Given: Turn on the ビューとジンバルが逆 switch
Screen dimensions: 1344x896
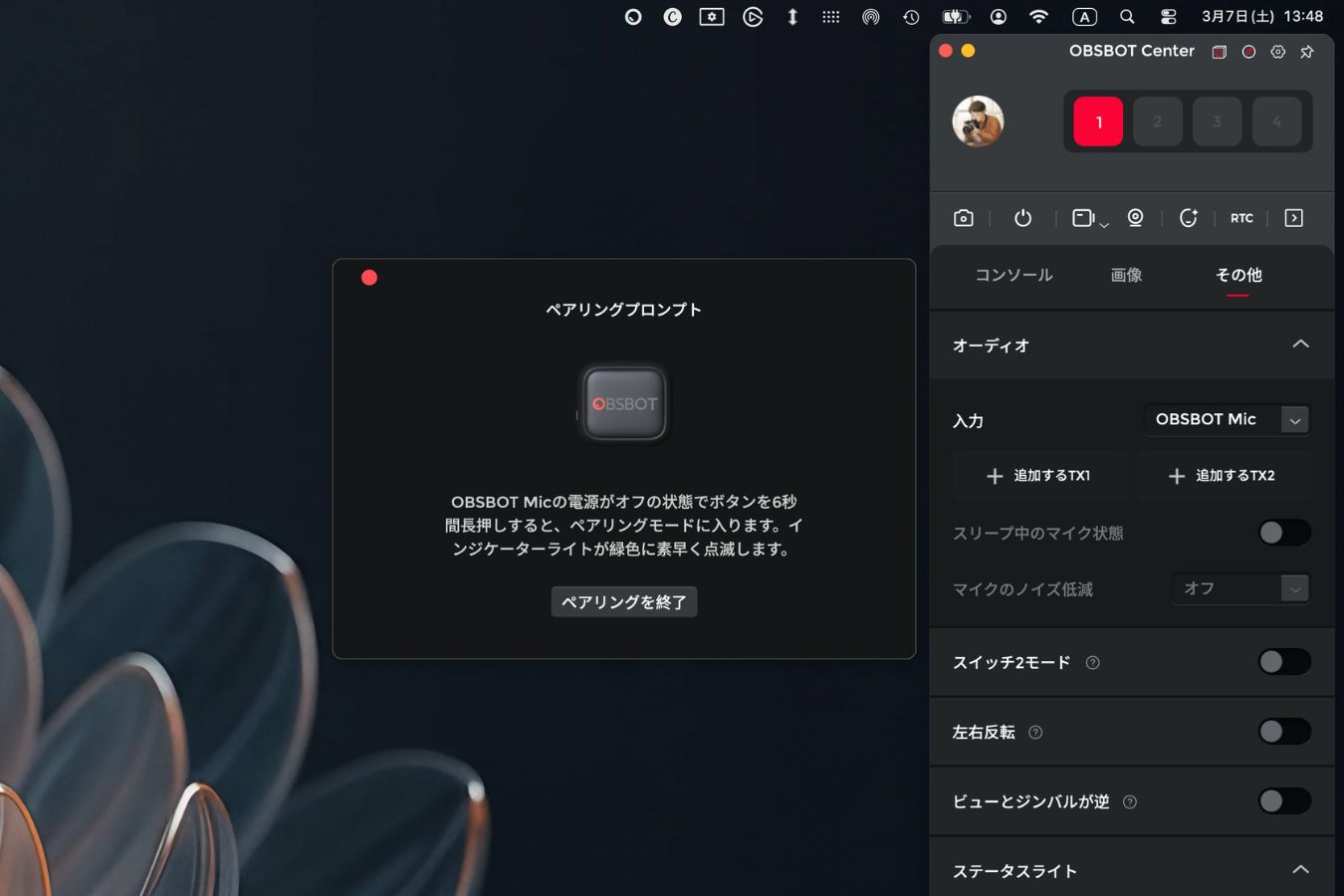Looking at the screenshot, I should [1283, 801].
